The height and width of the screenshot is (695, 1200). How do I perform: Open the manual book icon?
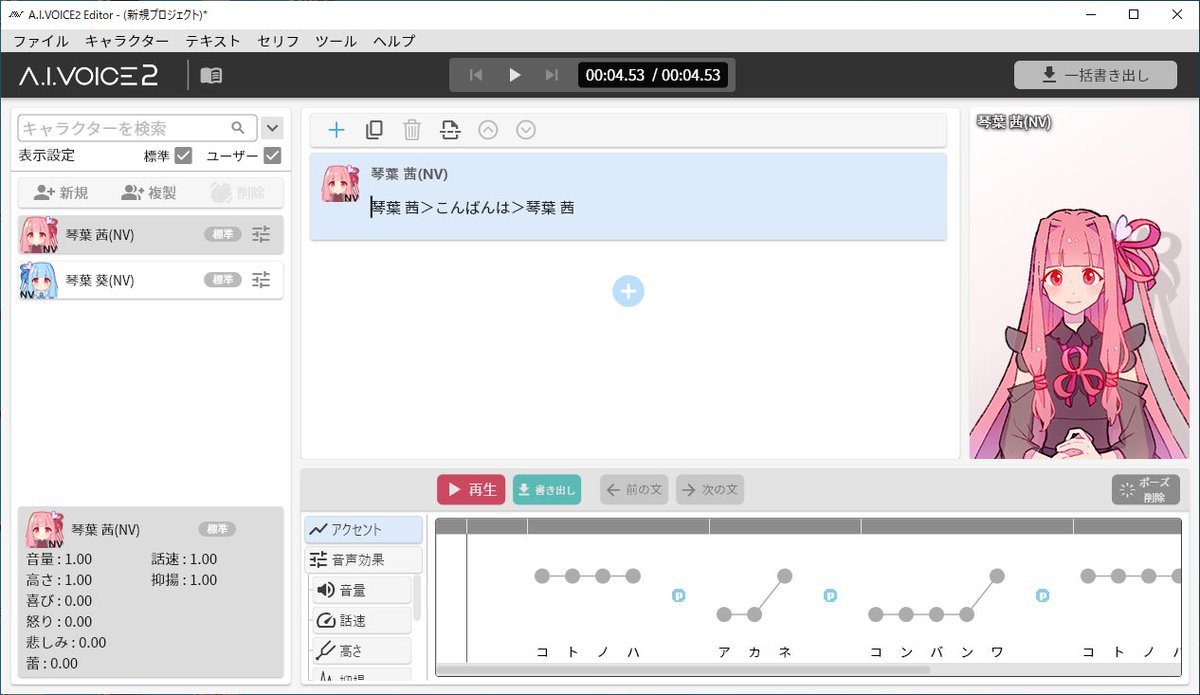(x=211, y=75)
